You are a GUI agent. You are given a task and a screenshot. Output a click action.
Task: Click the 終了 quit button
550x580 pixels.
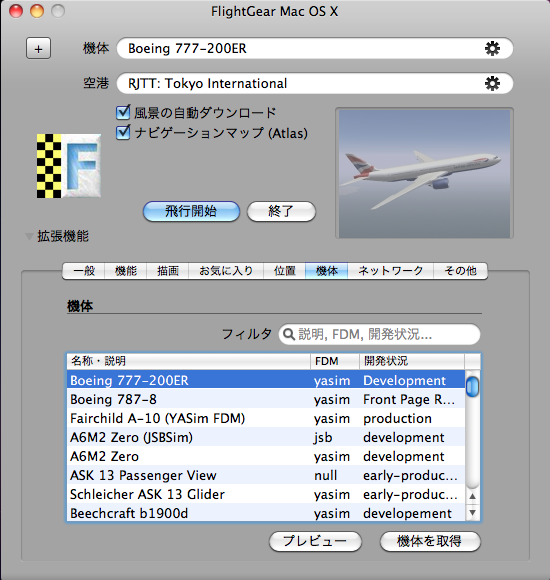coord(281,211)
